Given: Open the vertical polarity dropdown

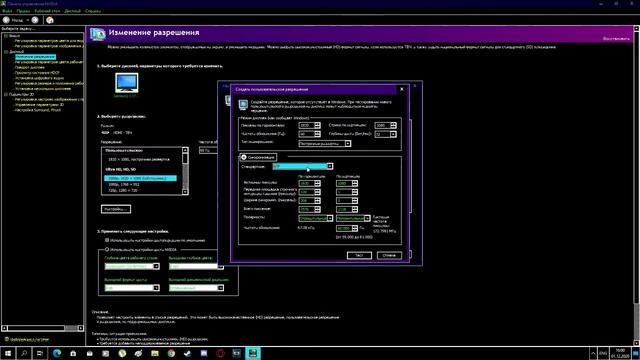Looking at the screenshot, I should (x=353, y=218).
